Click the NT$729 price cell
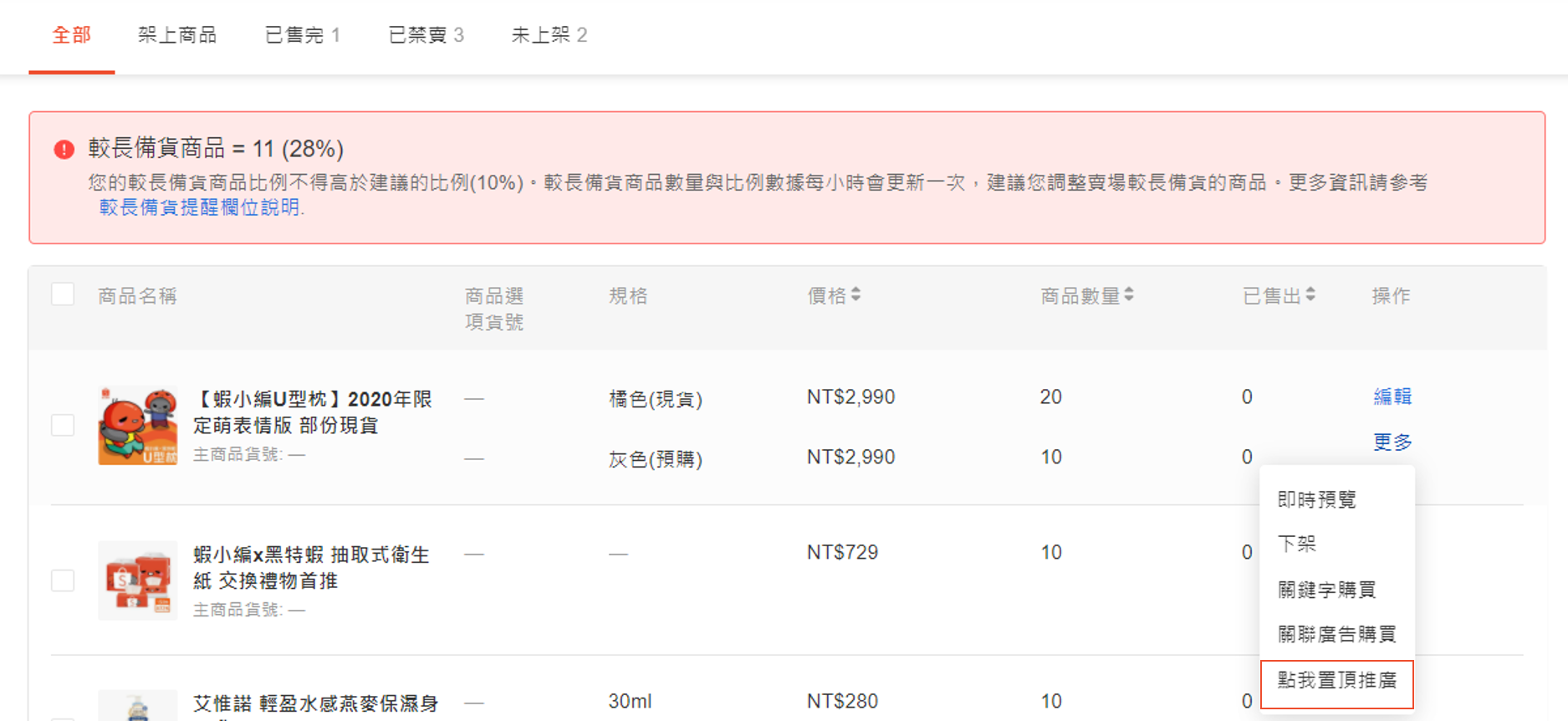Viewport: 1568px width, 721px height. coord(842,553)
